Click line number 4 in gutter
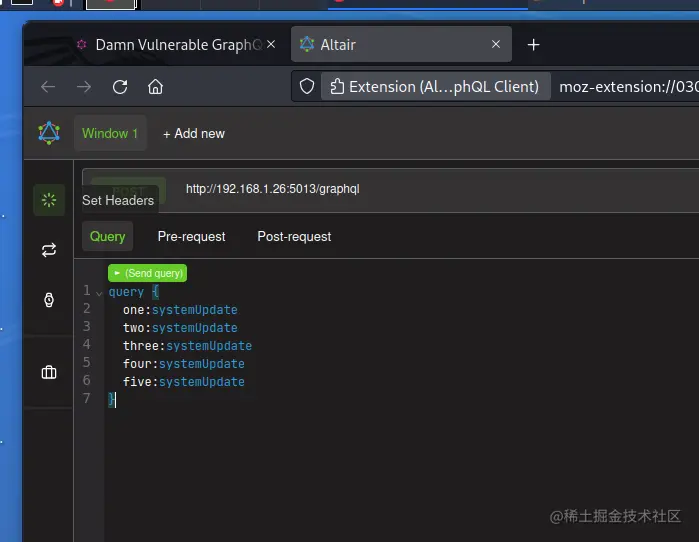This screenshot has height=542, width=699. click(86, 344)
